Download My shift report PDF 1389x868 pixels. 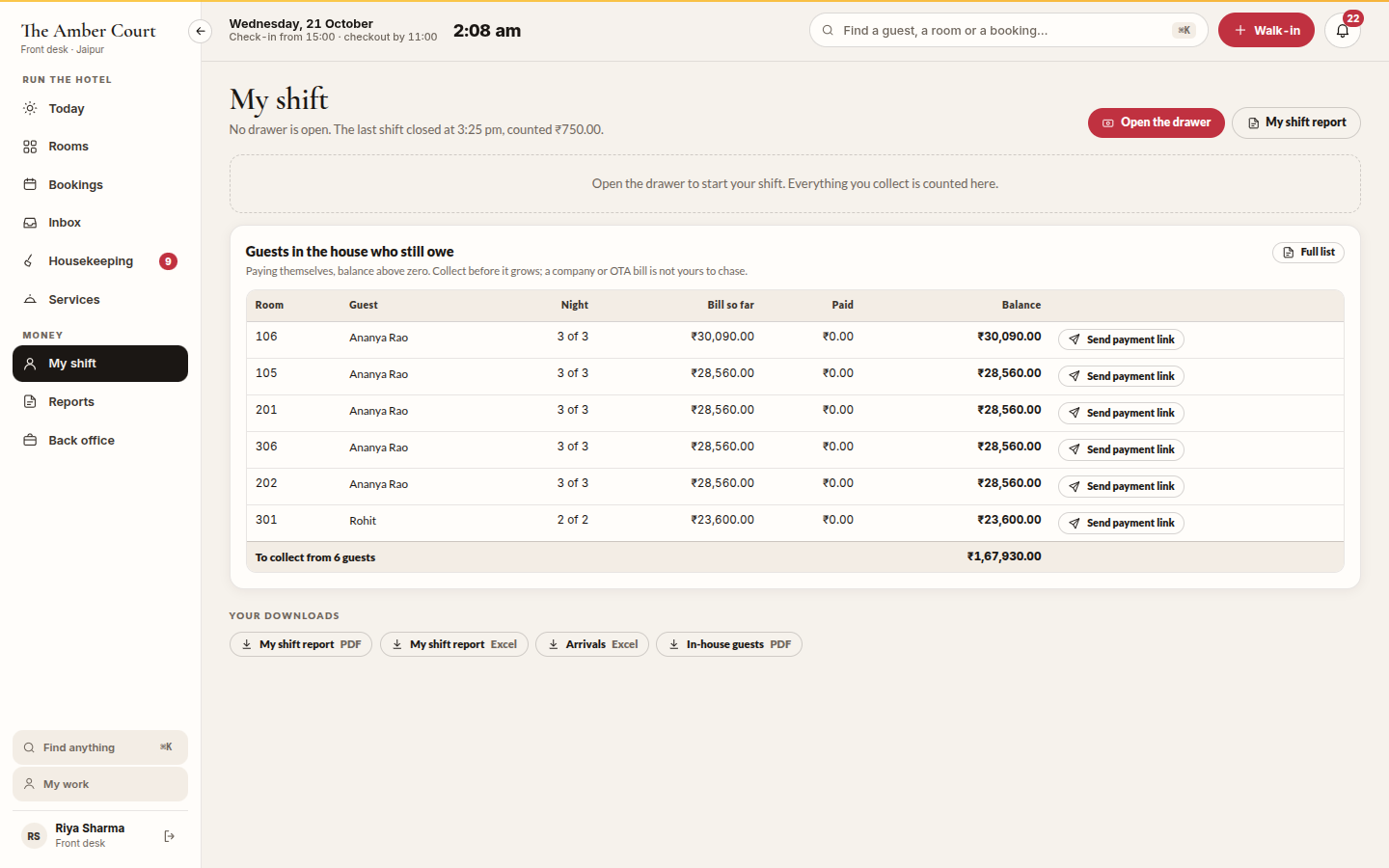(x=301, y=644)
